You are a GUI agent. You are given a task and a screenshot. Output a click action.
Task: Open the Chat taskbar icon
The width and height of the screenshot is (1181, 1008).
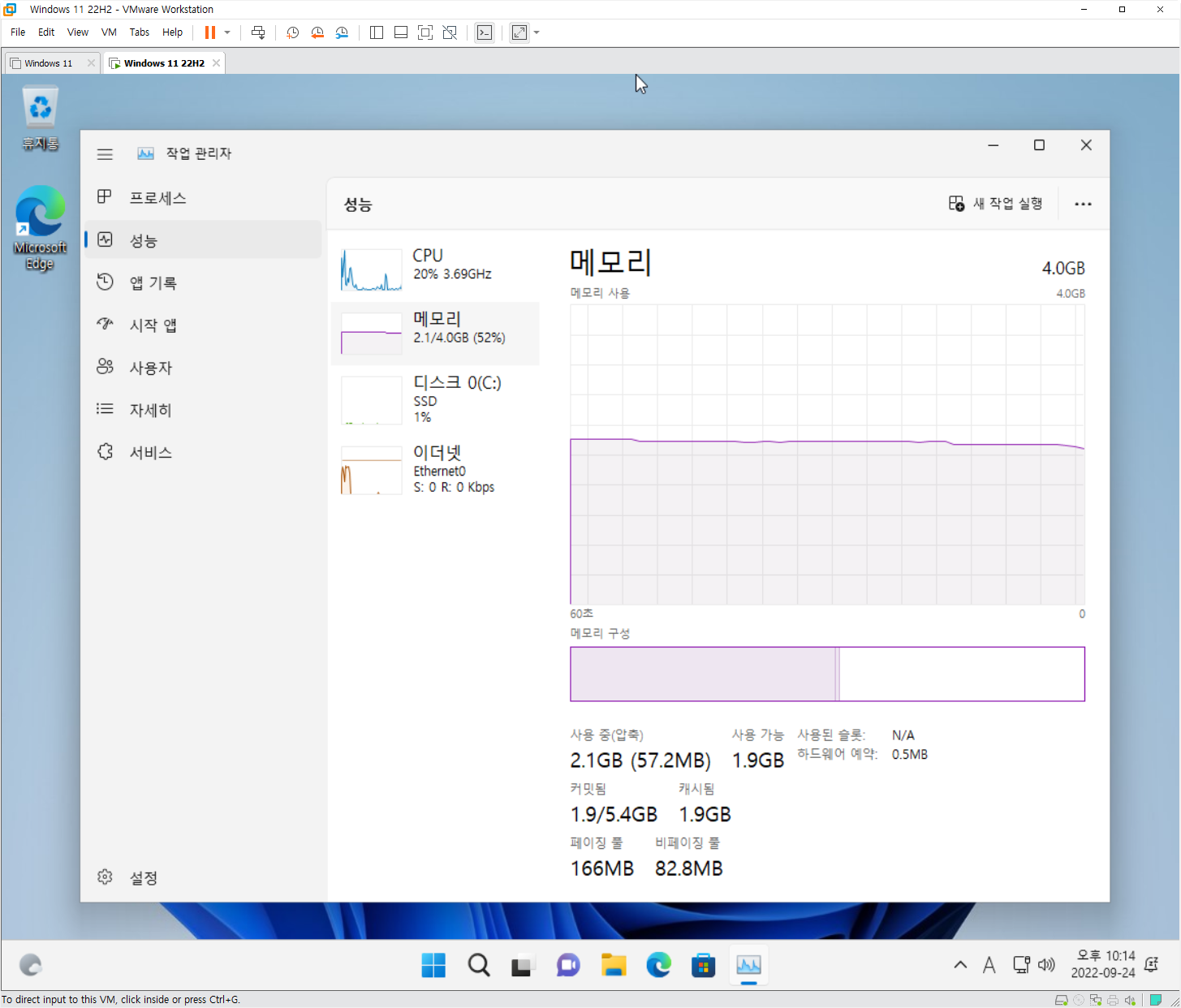(x=568, y=965)
